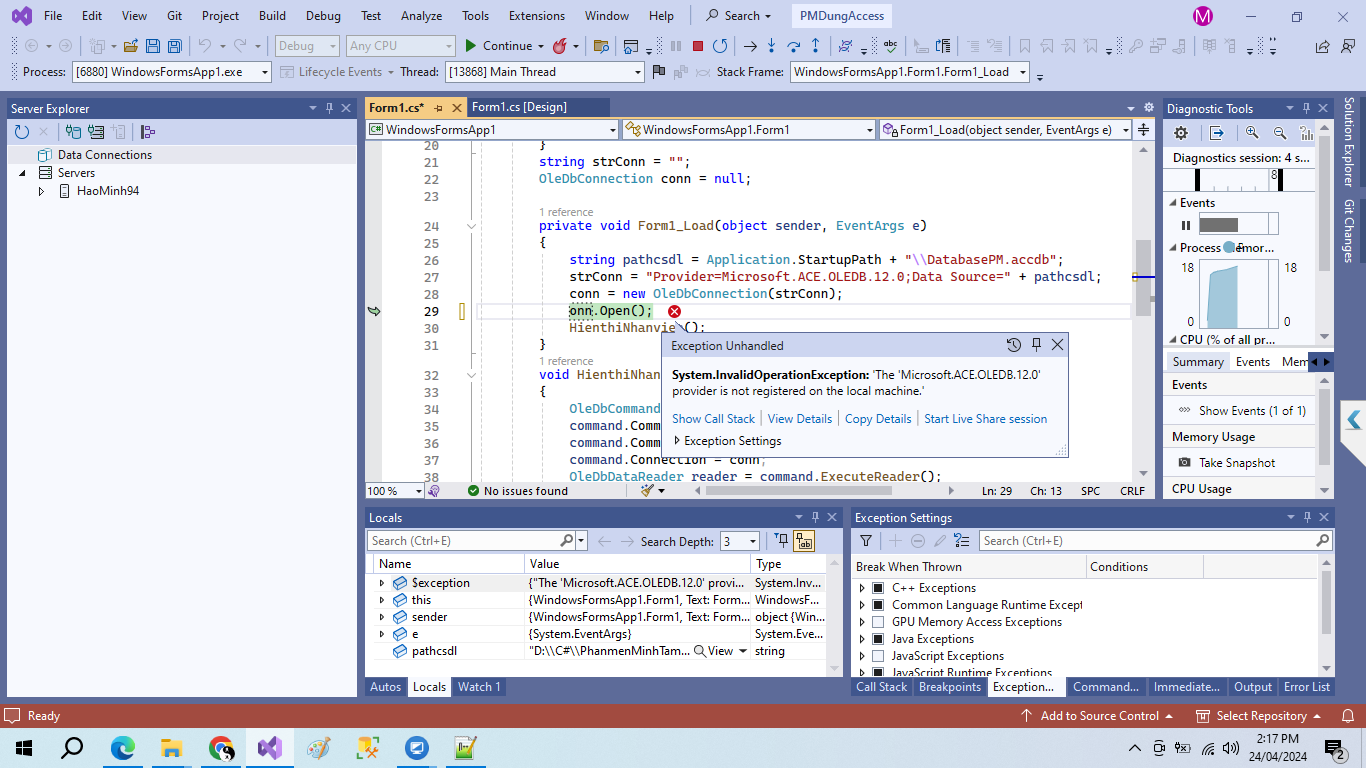
Task: Click the Exception Settings filter funnel icon
Action: pos(866,541)
